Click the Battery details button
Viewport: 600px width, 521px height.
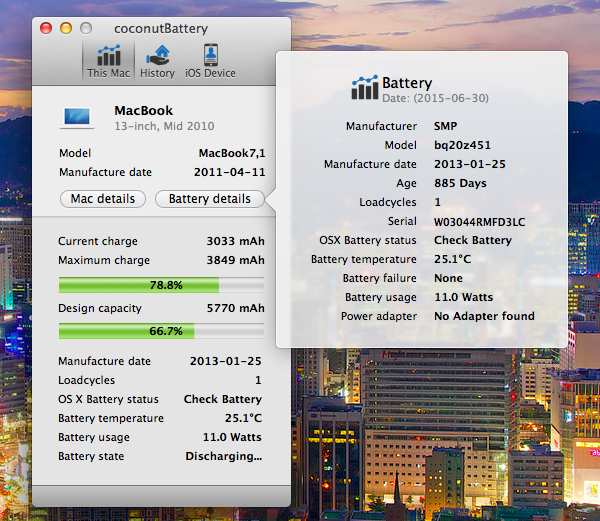(x=210, y=199)
